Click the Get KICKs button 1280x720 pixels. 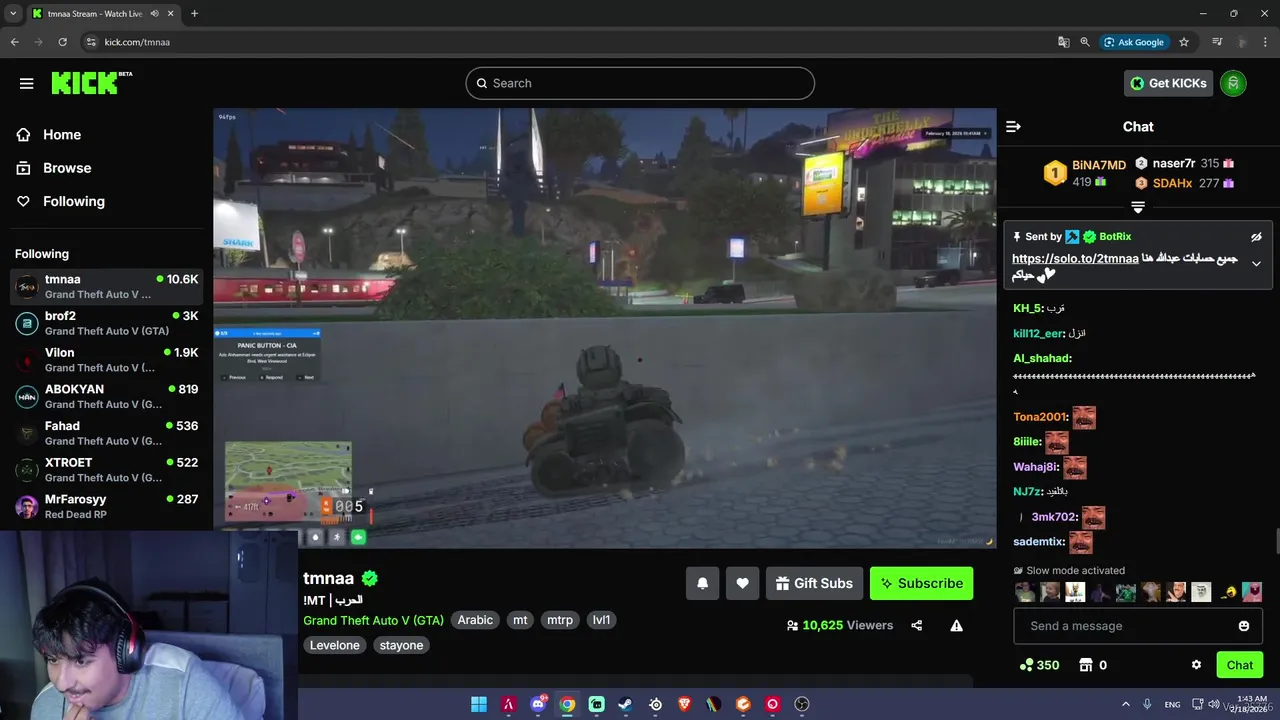click(1169, 83)
